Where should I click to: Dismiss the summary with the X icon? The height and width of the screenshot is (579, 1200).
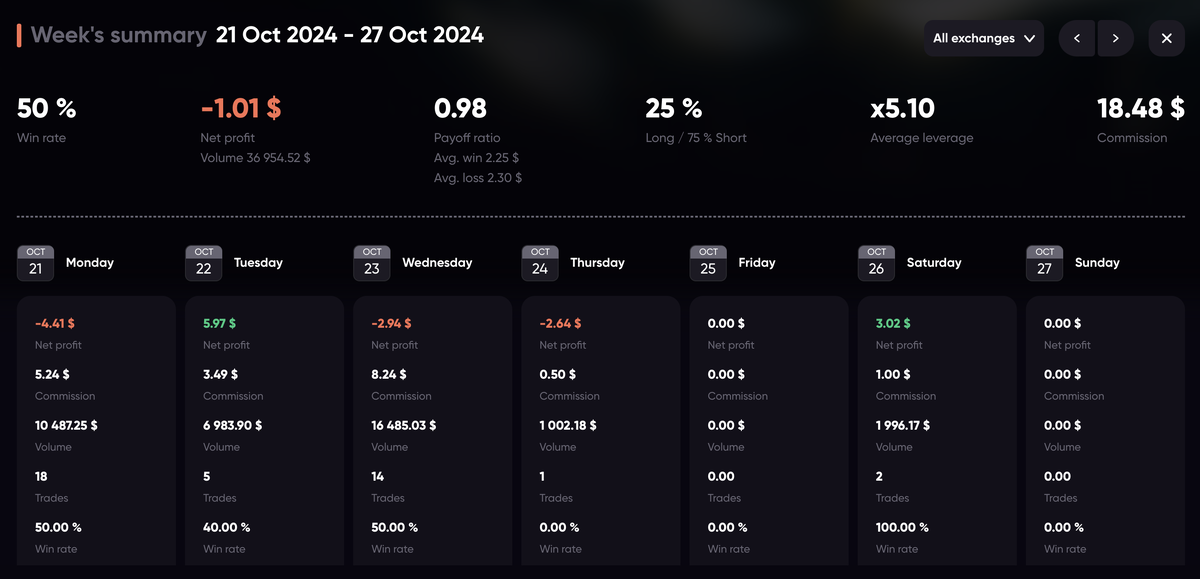(1165, 38)
